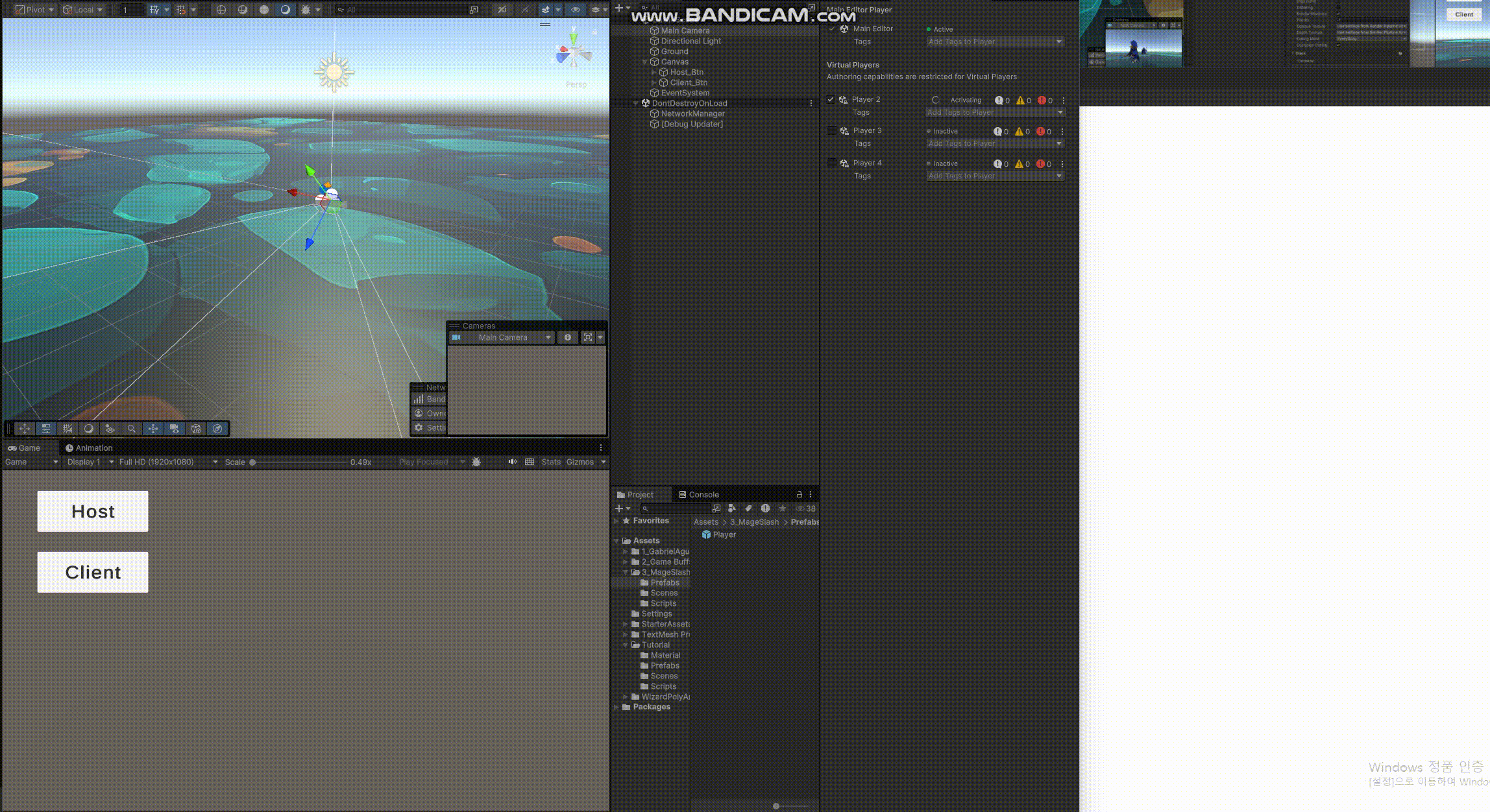Image resolution: width=1490 pixels, height=812 pixels.
Task: Click the Game view Scale slider handle
Action: pyautogui.click(x=252, y=462)
